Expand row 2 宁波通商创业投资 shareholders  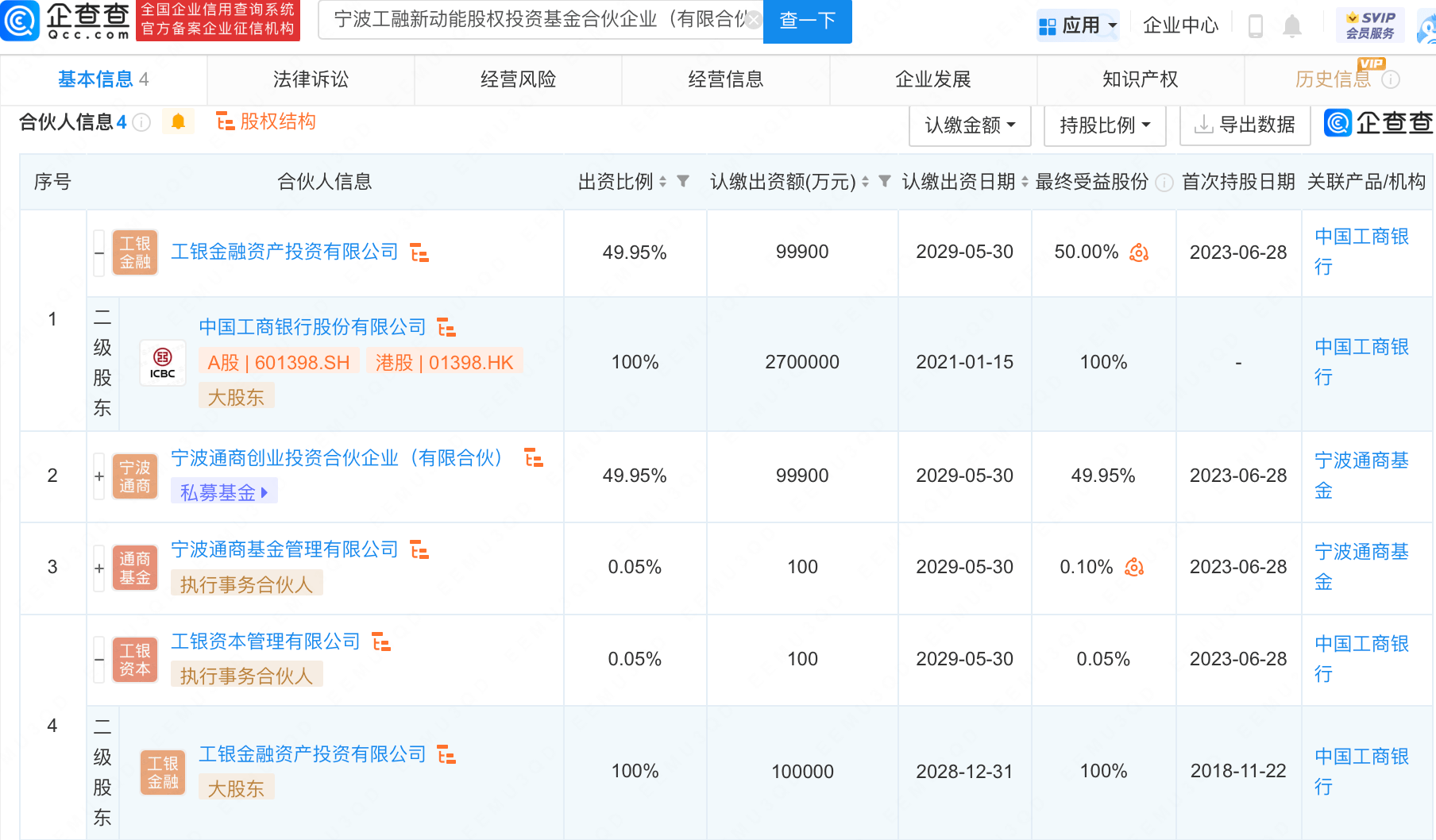pos(99,476)
